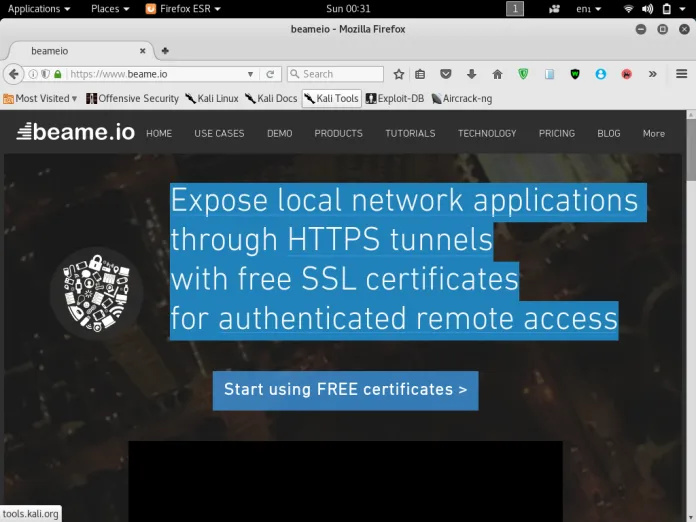This screenshot has height=522, width=696.
Task: Expand the URL bar history dropdown
Action: [x=251, y=74]
